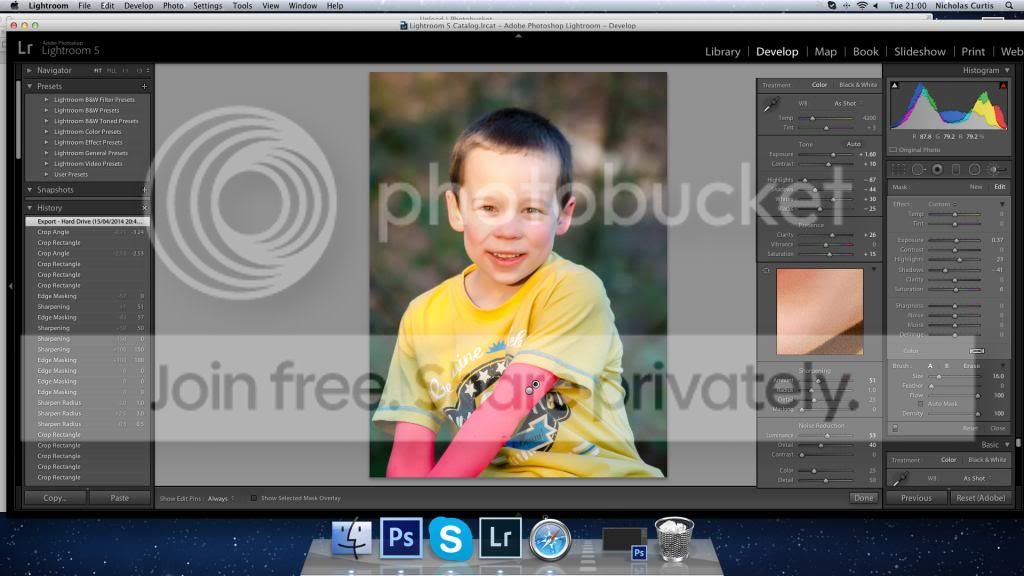Pick the White Balance eyedropper tool
This screenshot has height=576, width=1024.
[772, 105]
